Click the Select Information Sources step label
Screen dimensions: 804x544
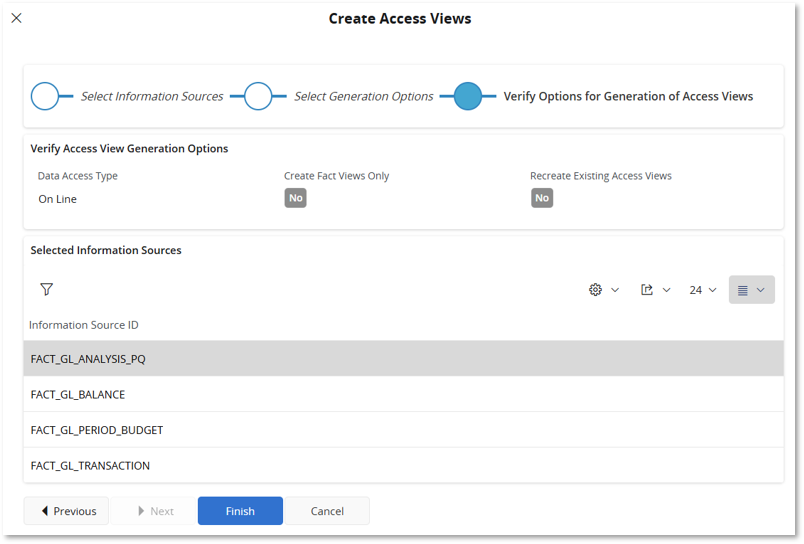[x=152, y=96]
